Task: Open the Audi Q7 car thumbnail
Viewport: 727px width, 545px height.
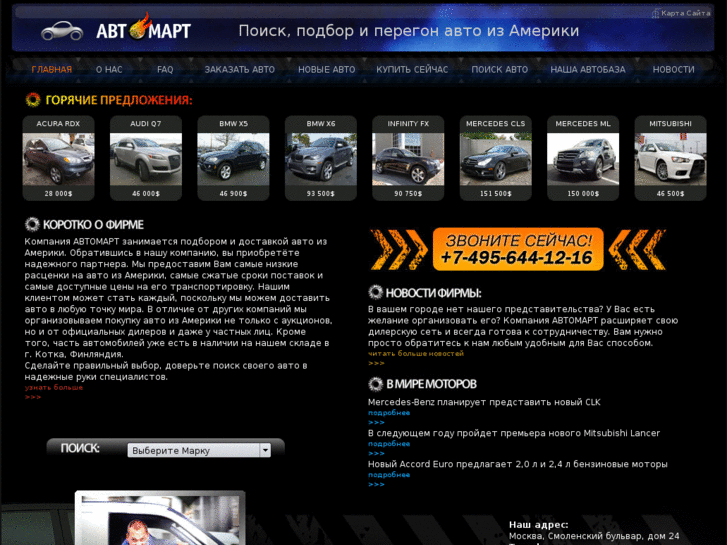Action: coord(146,159)
